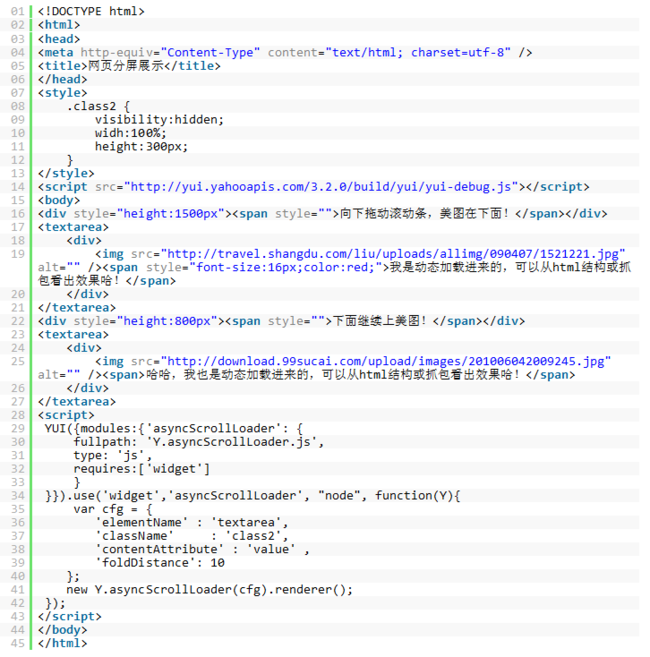Click </textarea> closing tag on line 27
The width and height of the screenshot is (650, 657).
point(77,401)
